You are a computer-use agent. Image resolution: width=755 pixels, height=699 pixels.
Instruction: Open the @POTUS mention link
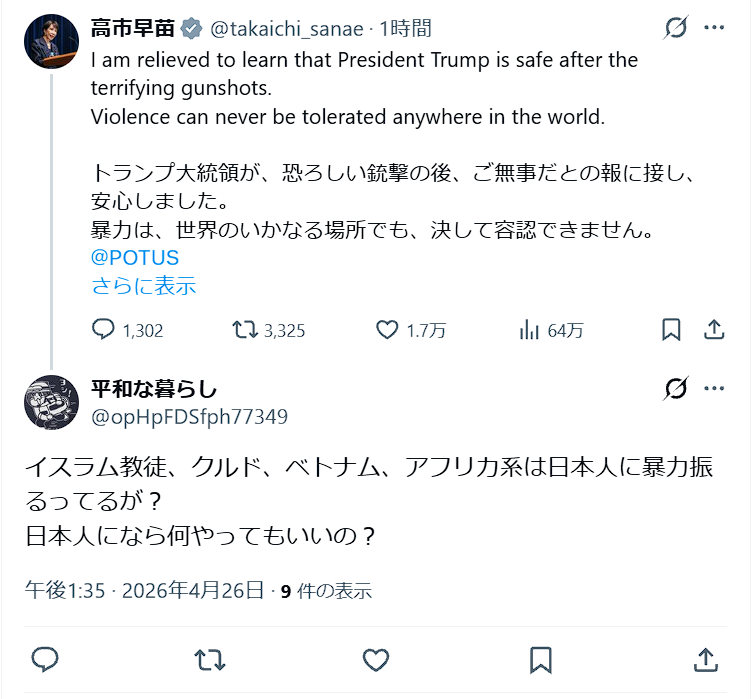(135, 258)
